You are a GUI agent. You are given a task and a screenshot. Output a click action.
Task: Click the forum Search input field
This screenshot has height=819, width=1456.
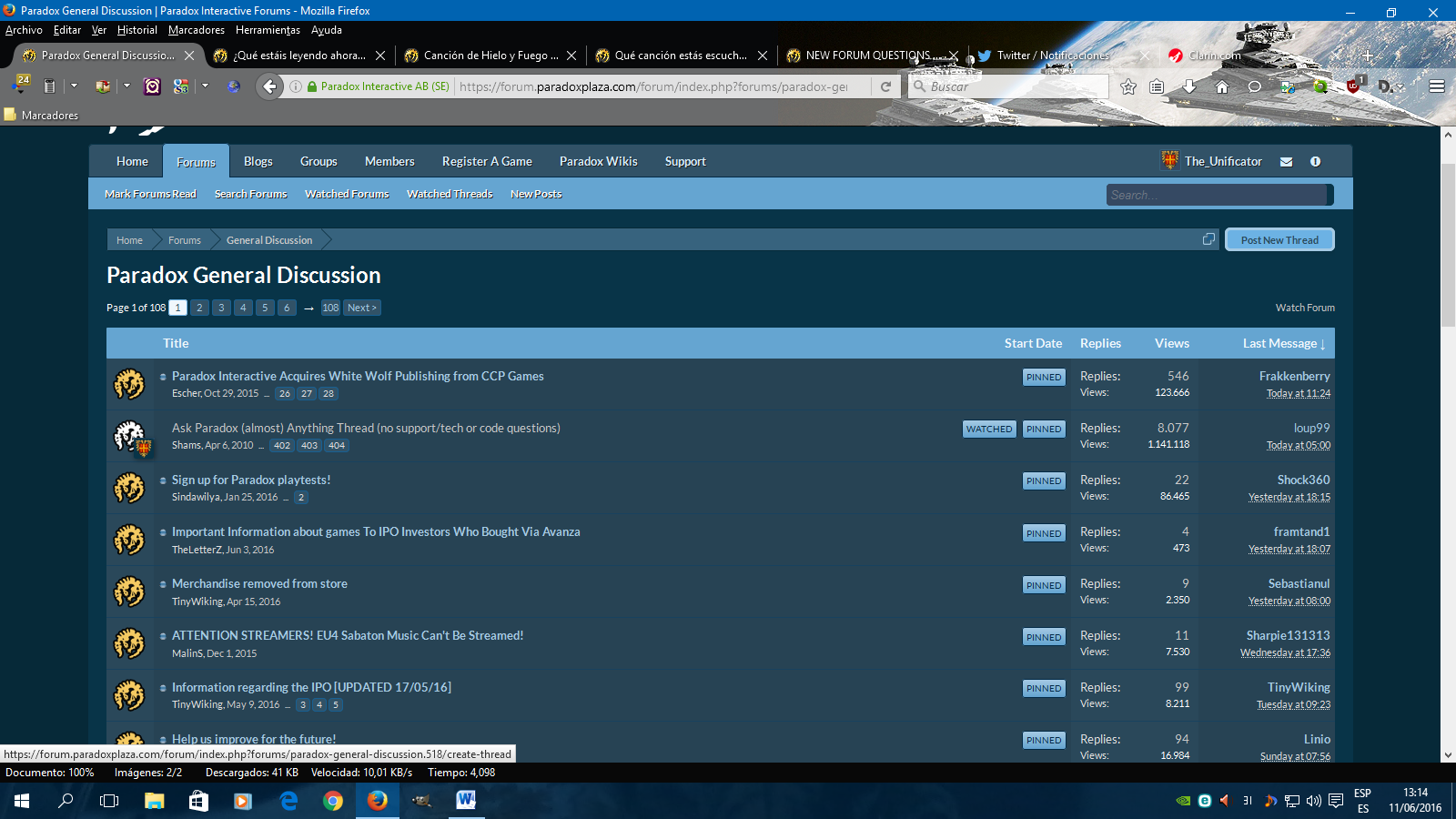[x=1217, y=195]
